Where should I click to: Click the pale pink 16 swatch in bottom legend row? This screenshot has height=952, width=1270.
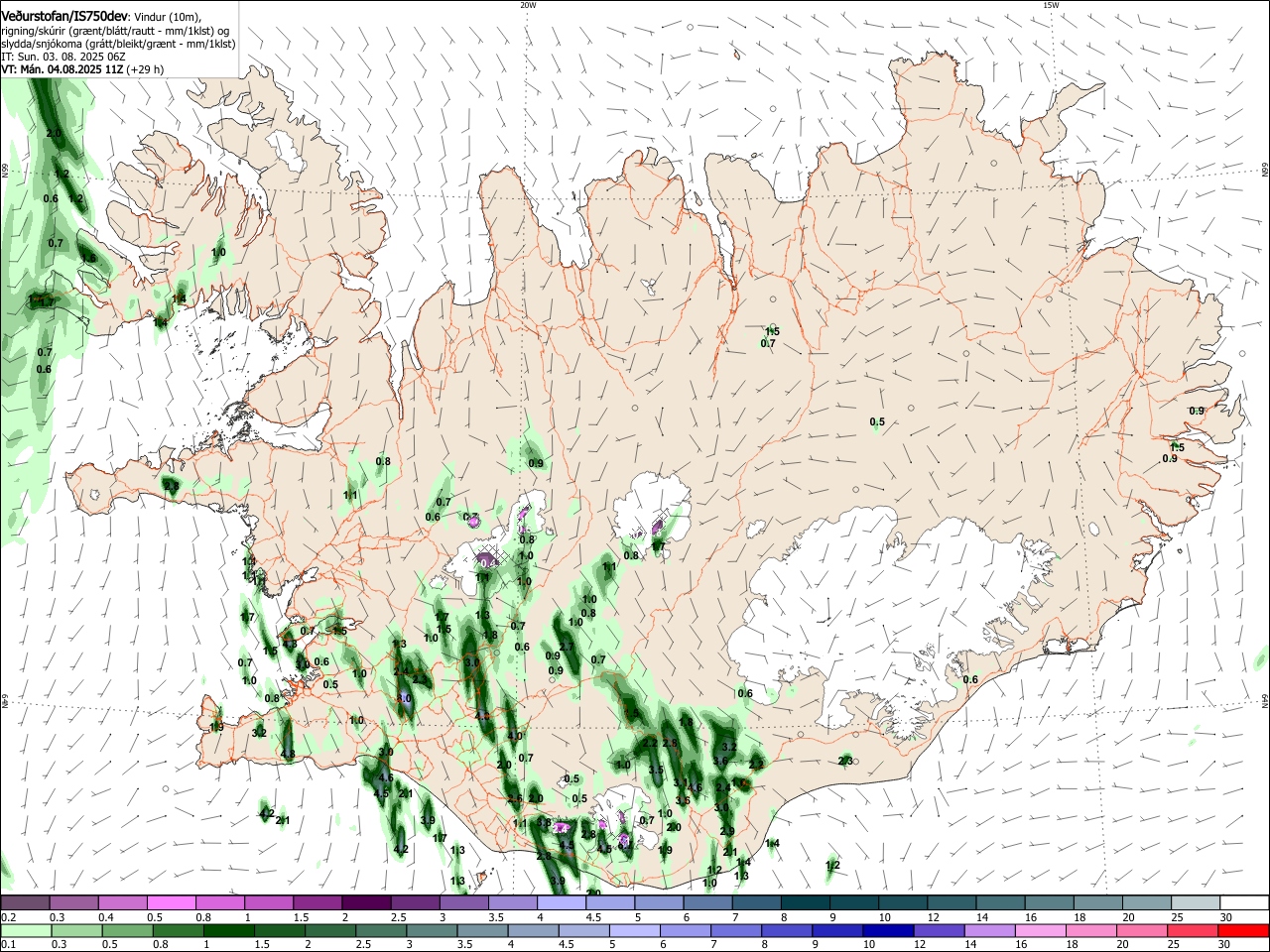coord(1041,931)
